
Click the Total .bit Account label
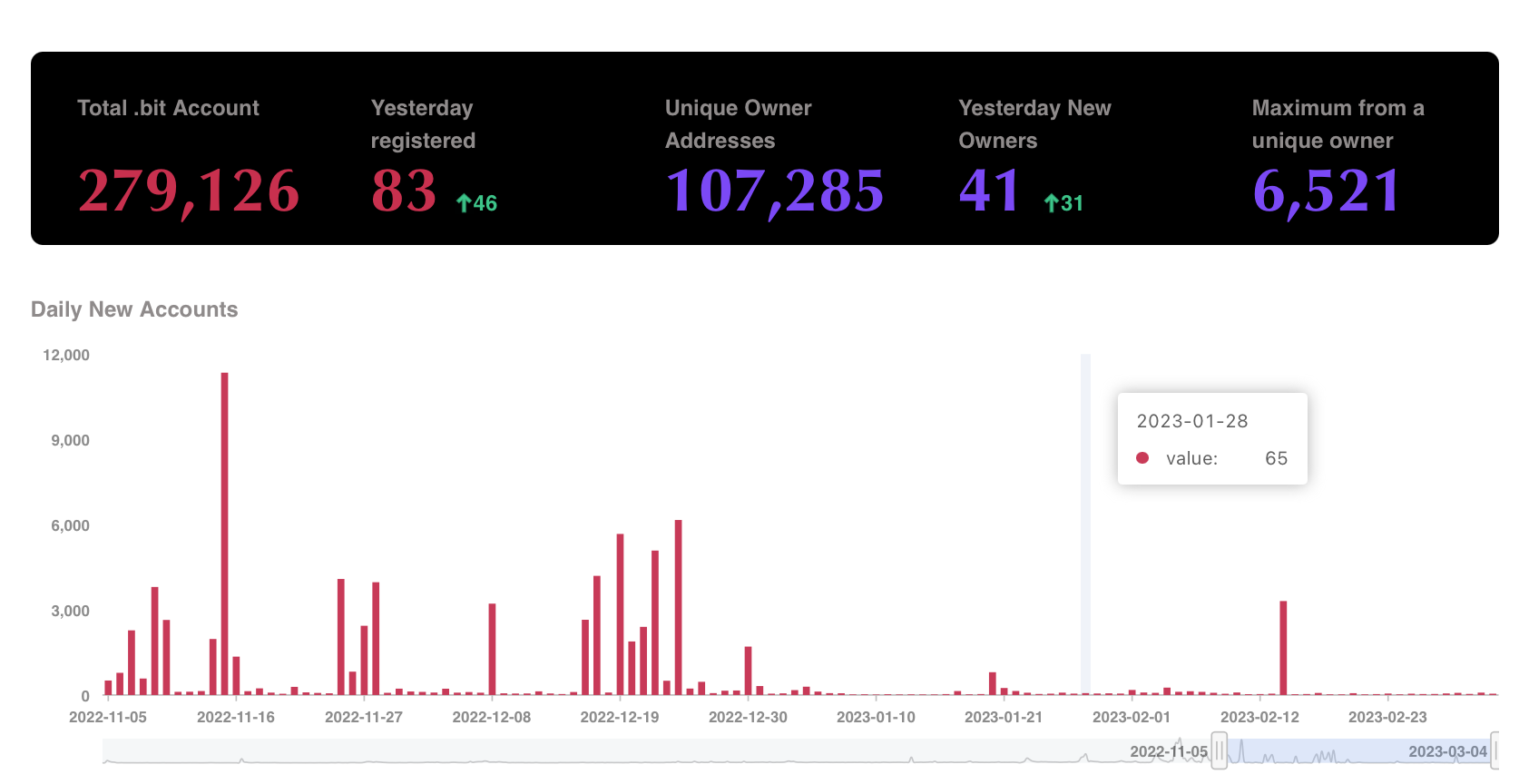[168, 108]
